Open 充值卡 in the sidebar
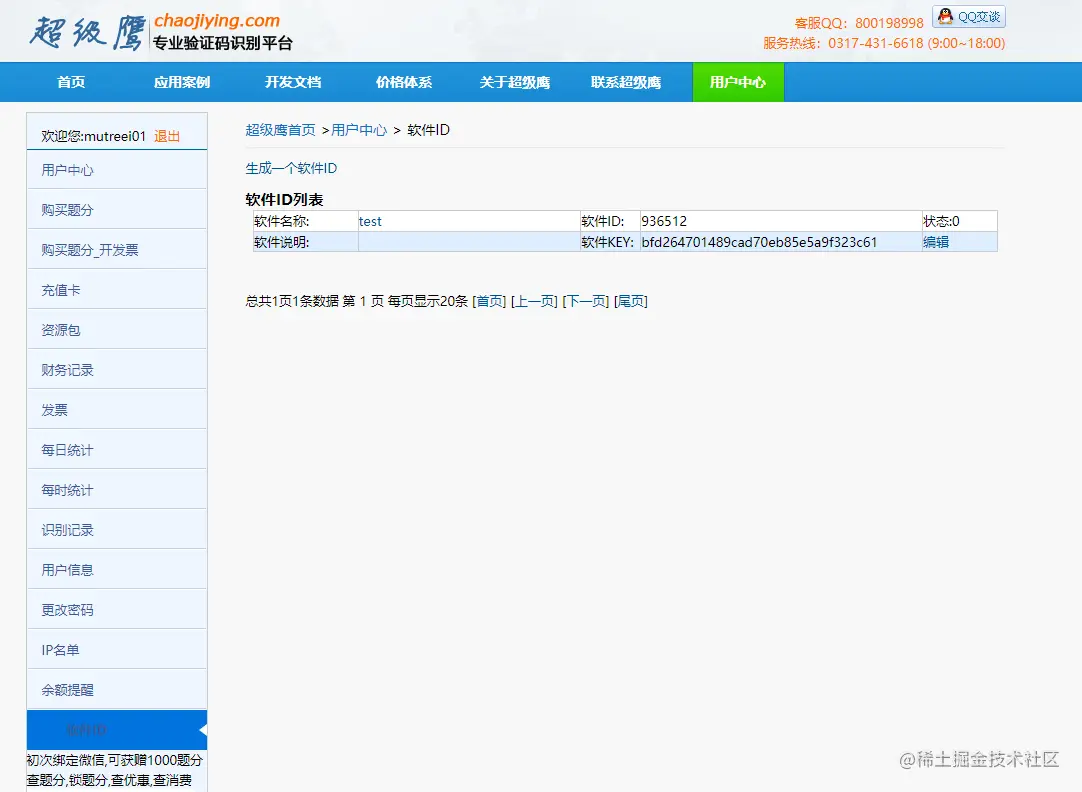Image resolution: width=1082 pixels, height=792 pixels. pos(117,290)
